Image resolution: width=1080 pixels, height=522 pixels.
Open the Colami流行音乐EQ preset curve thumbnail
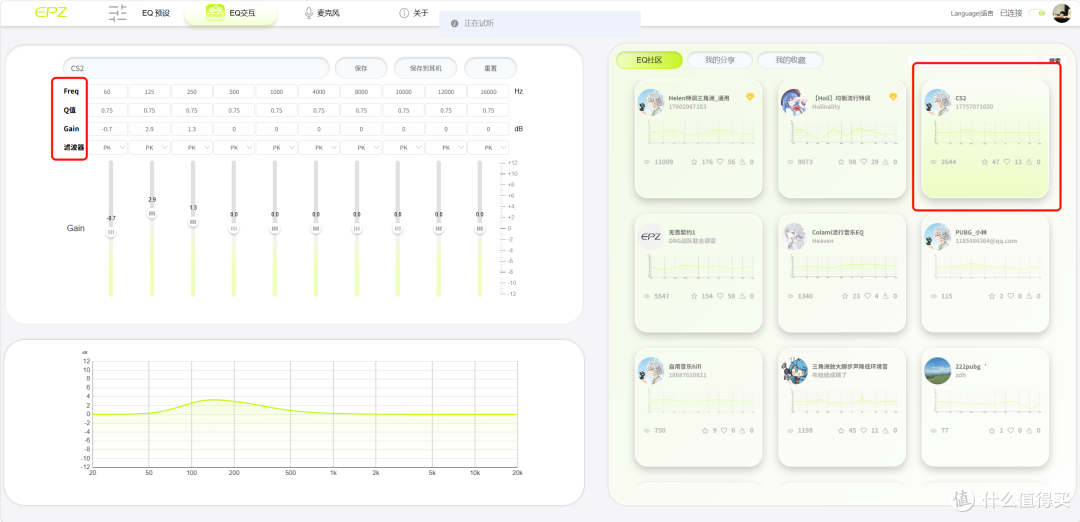(x=842, y=267)
